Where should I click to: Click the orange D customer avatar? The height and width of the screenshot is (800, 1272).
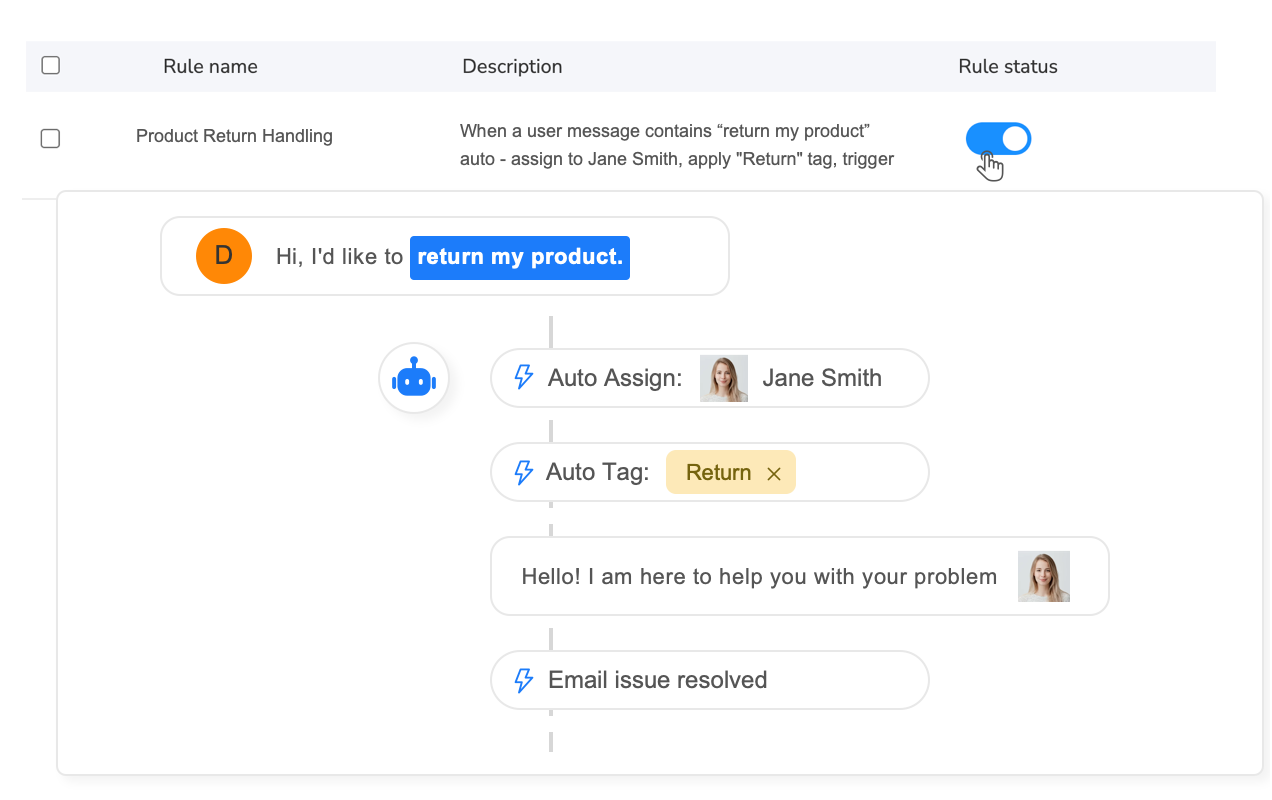[223, 256]
